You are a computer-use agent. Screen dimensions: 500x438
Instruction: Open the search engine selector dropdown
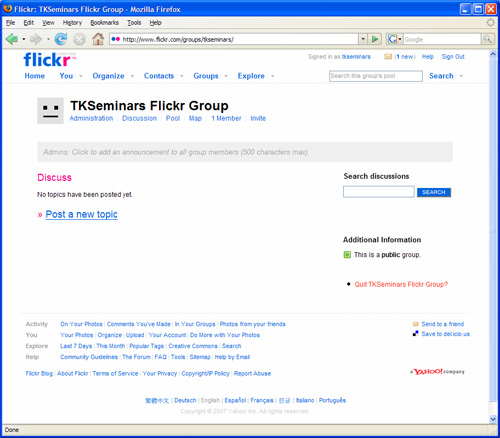[x=400, y=39]
